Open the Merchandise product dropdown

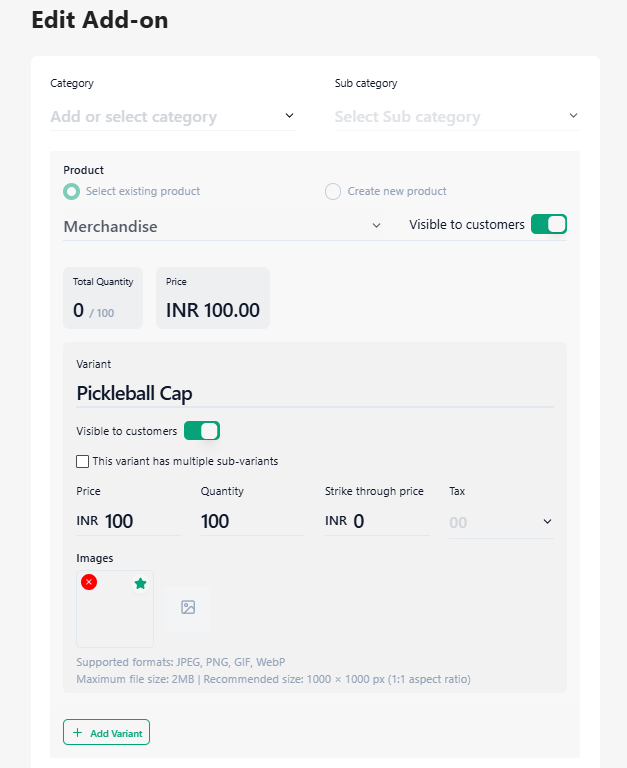pyautogui.click(x=222, y=226)
